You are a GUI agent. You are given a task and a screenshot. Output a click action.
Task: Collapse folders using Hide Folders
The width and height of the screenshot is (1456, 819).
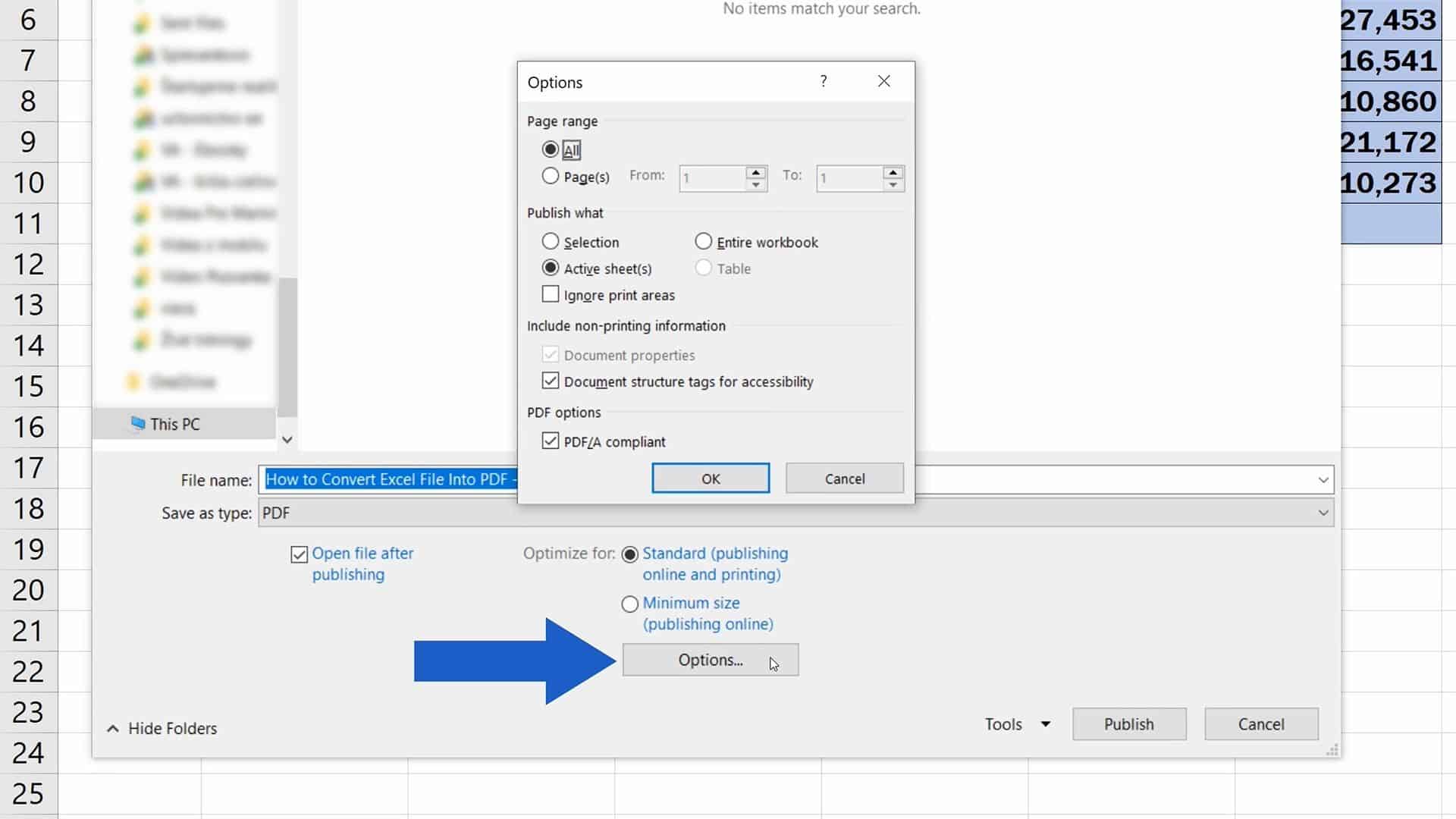(x=161, y=728)
